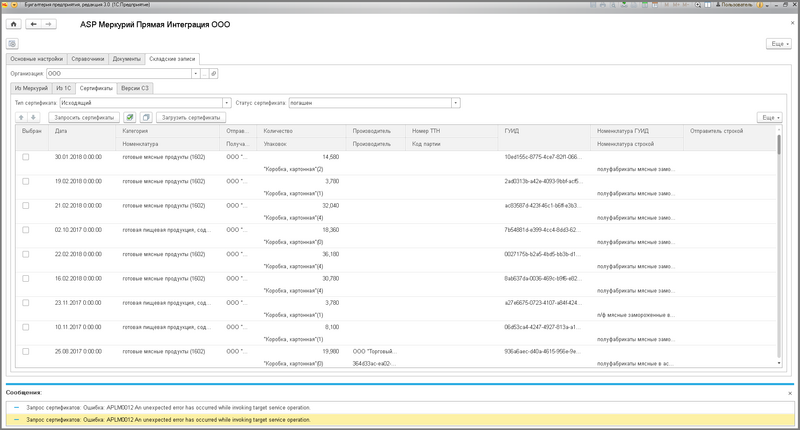
Task: Open calculator icon in title bar
Action: tap(645, 5)
